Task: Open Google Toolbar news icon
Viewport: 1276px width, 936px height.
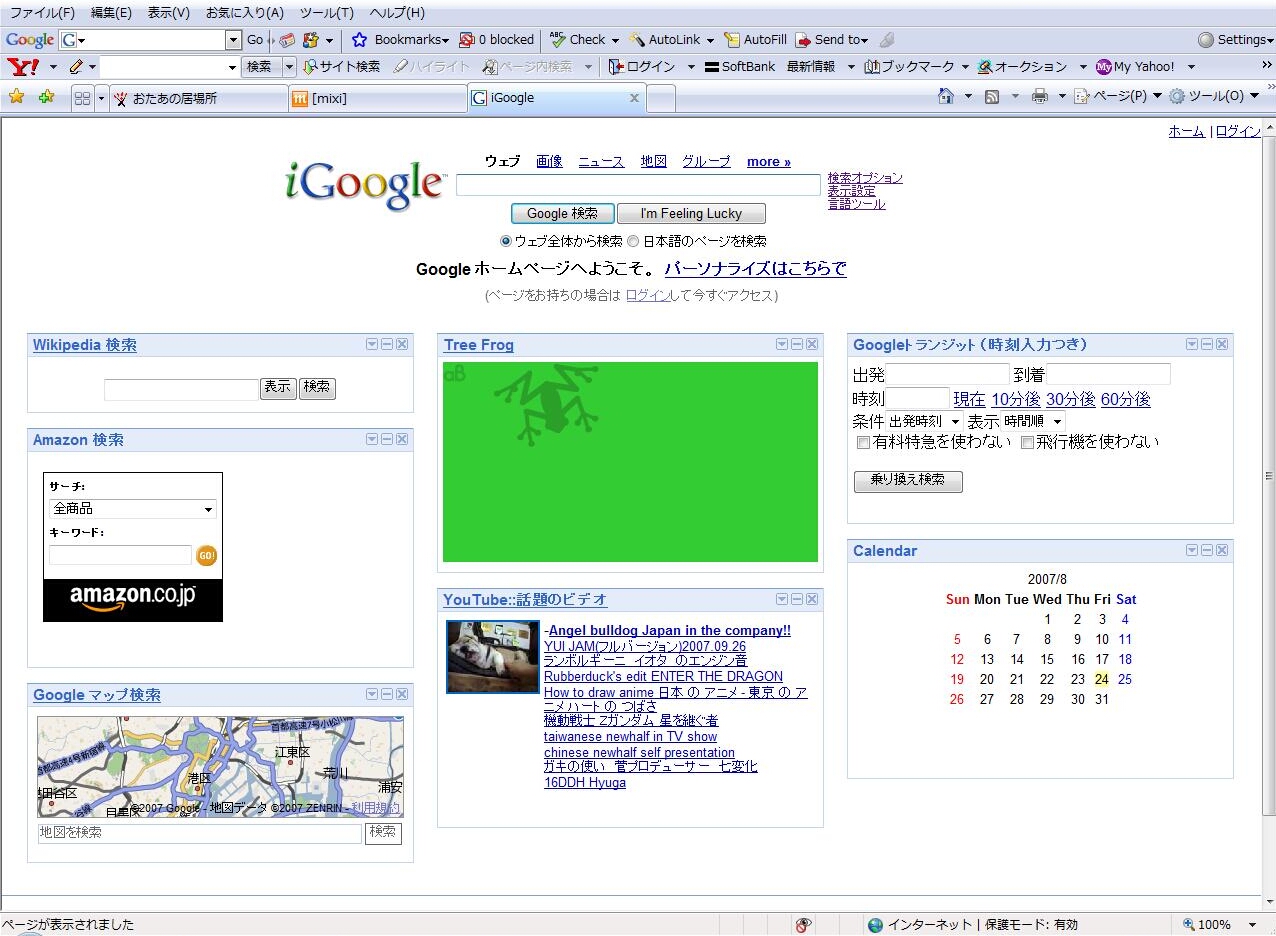Action: click(287, 40)
